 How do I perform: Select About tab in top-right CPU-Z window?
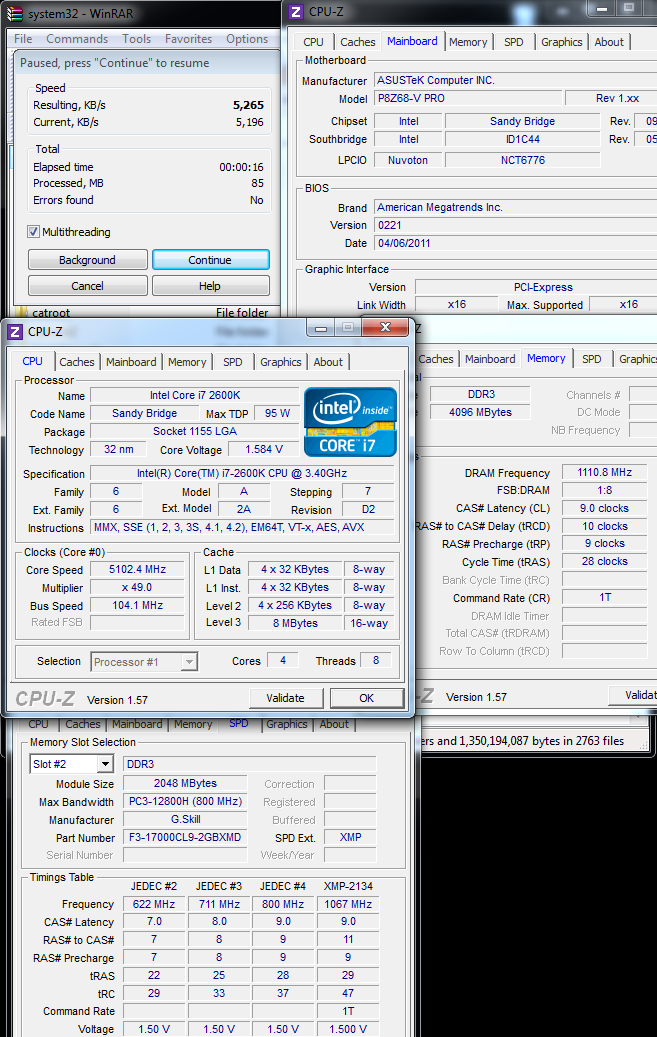(609, 42)
